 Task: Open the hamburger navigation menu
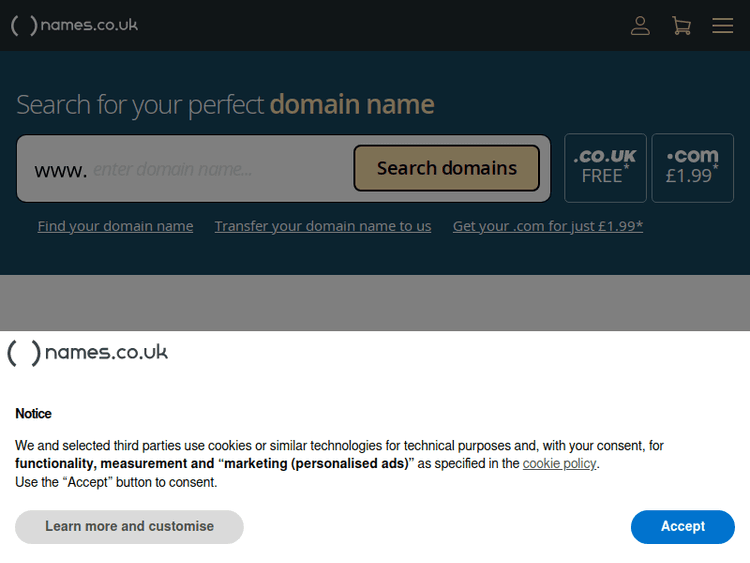722,26
